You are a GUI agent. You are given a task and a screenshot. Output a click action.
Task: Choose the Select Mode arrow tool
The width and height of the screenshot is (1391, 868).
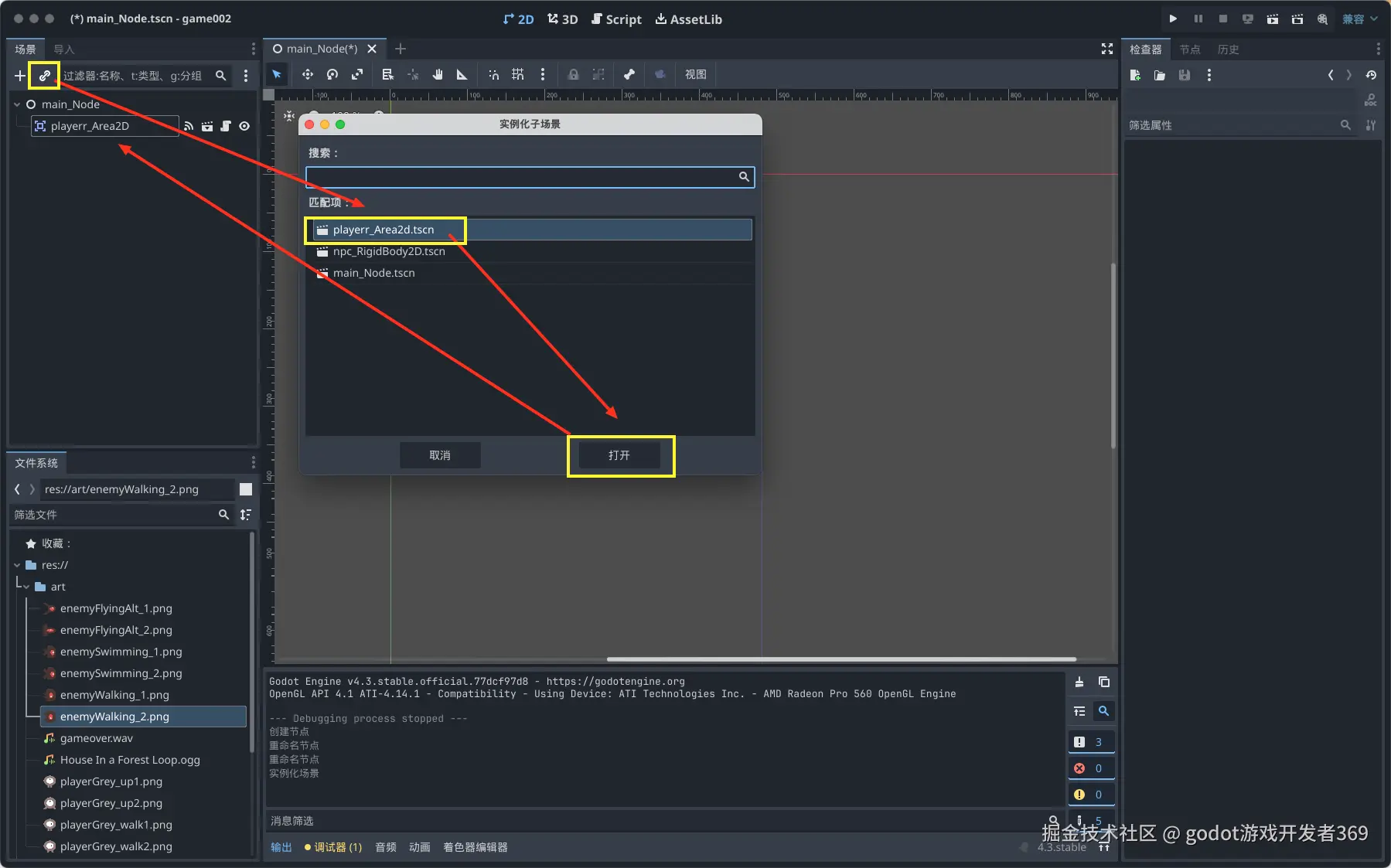tap(277, 74)
